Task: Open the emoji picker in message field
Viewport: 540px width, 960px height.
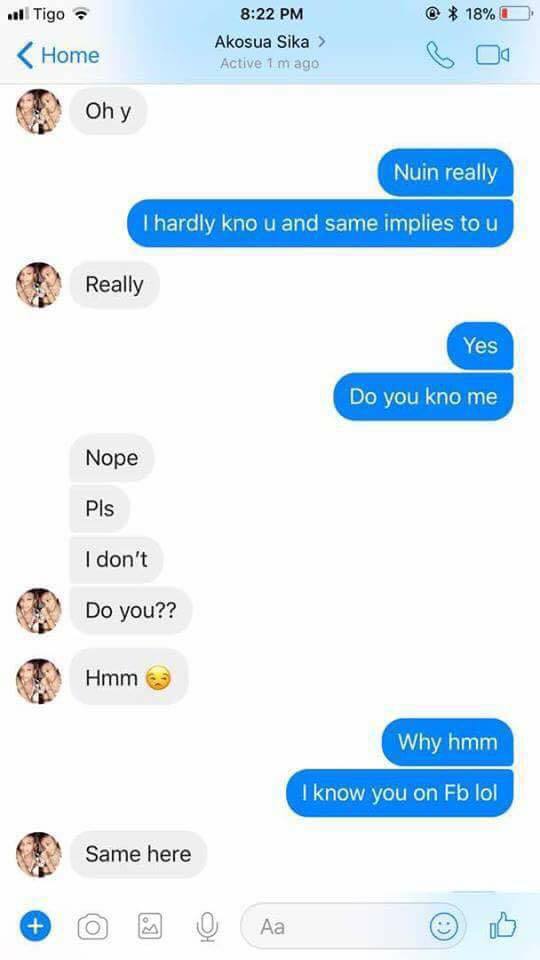Action: tap(443, 926)
